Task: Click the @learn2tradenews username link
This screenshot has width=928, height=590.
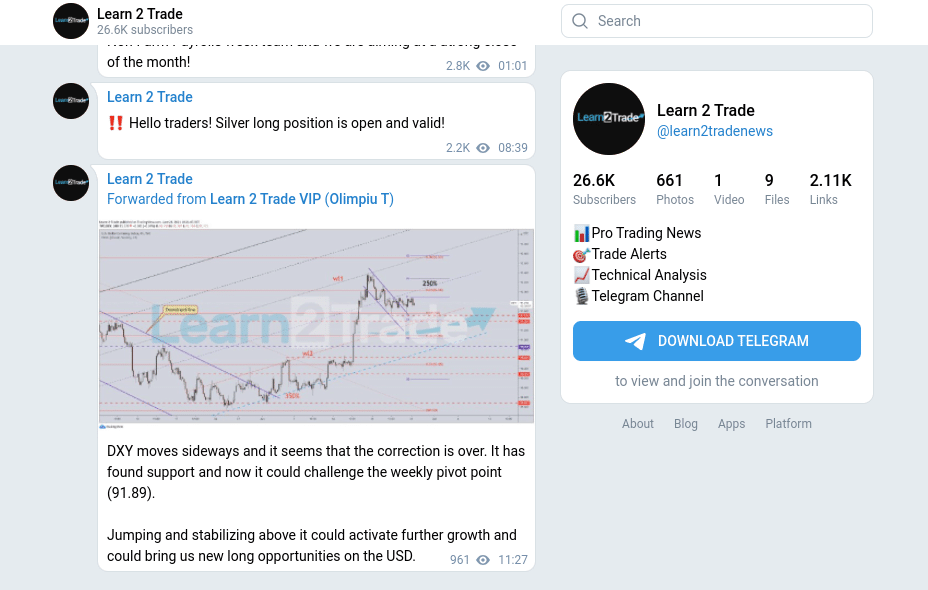Action: point(715,131)
